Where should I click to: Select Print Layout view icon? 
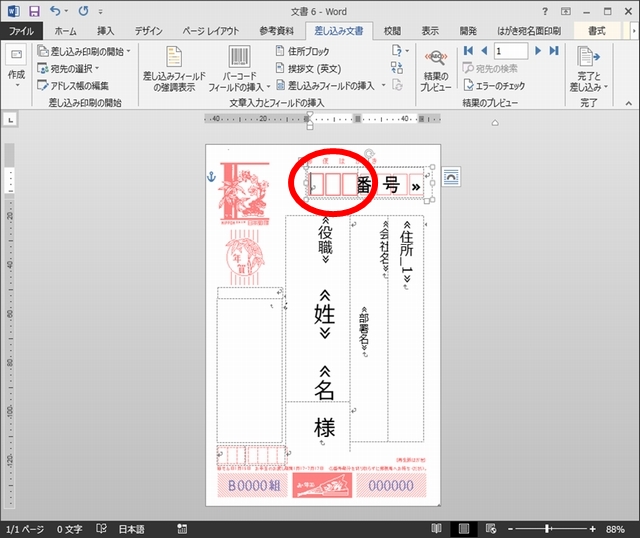(464, 529)
